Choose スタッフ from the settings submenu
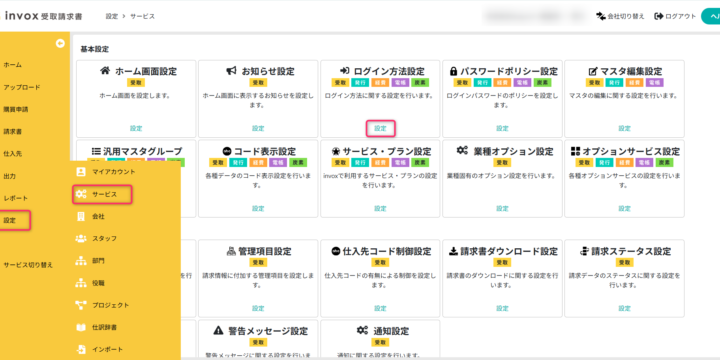The image size is (720, 360). (x=104, y=238)
